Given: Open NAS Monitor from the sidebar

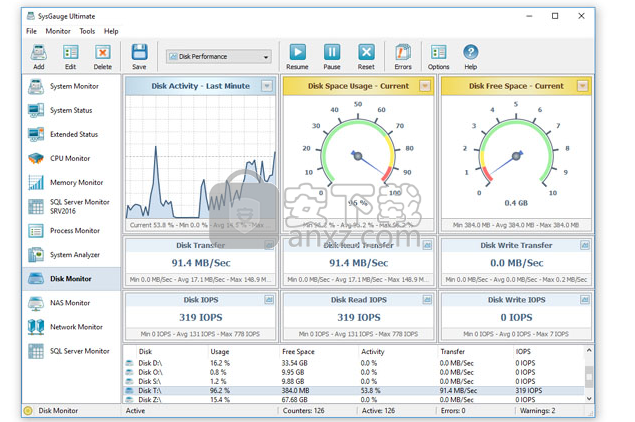Looking at the screenshot, I should pyautogui.click(x=71, y=303).
